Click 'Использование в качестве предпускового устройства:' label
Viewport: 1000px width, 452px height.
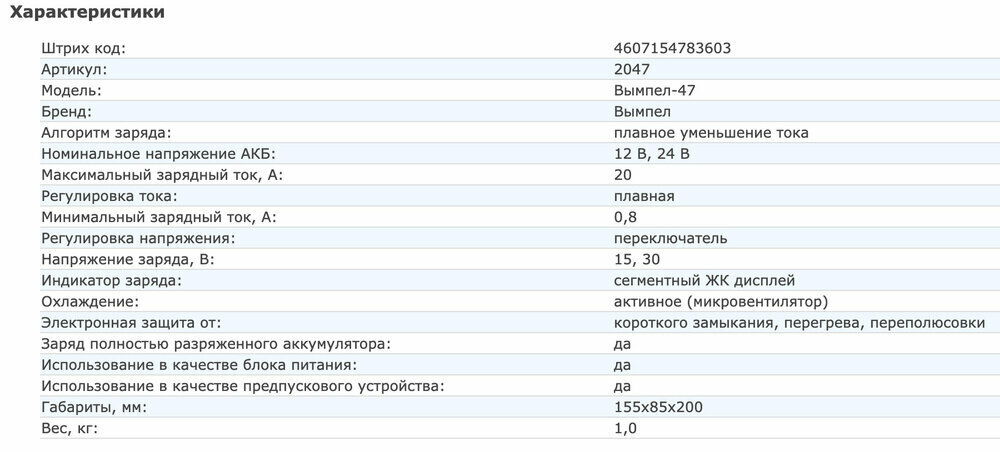click(x=242, y=385)
